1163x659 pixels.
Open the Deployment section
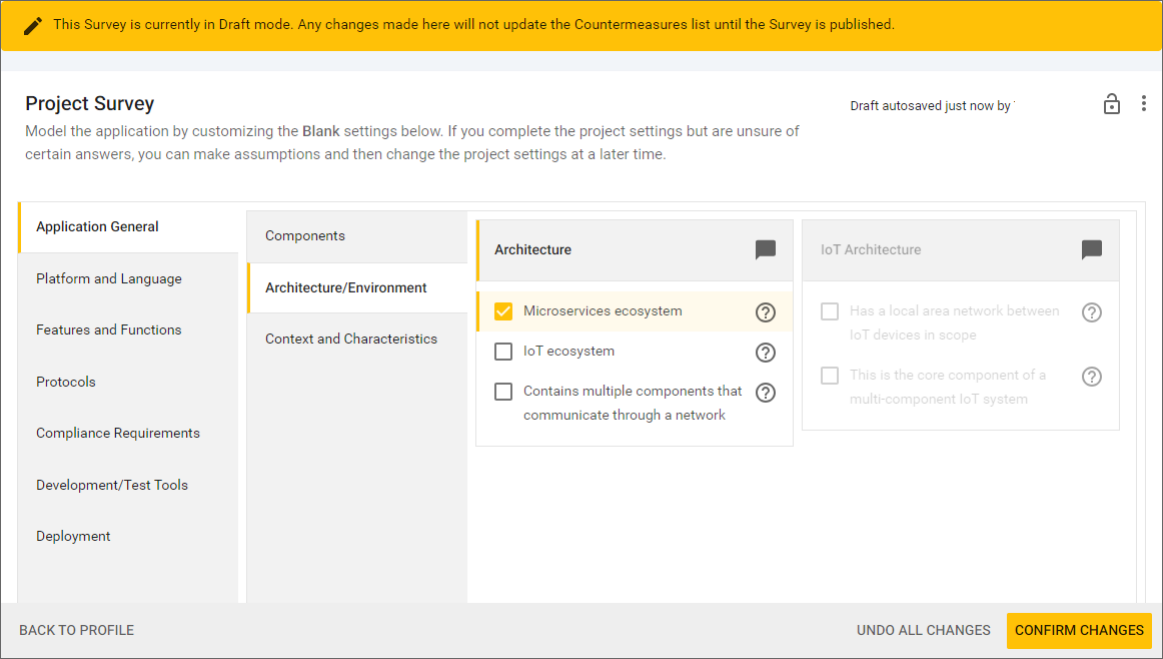pos(73,536)
